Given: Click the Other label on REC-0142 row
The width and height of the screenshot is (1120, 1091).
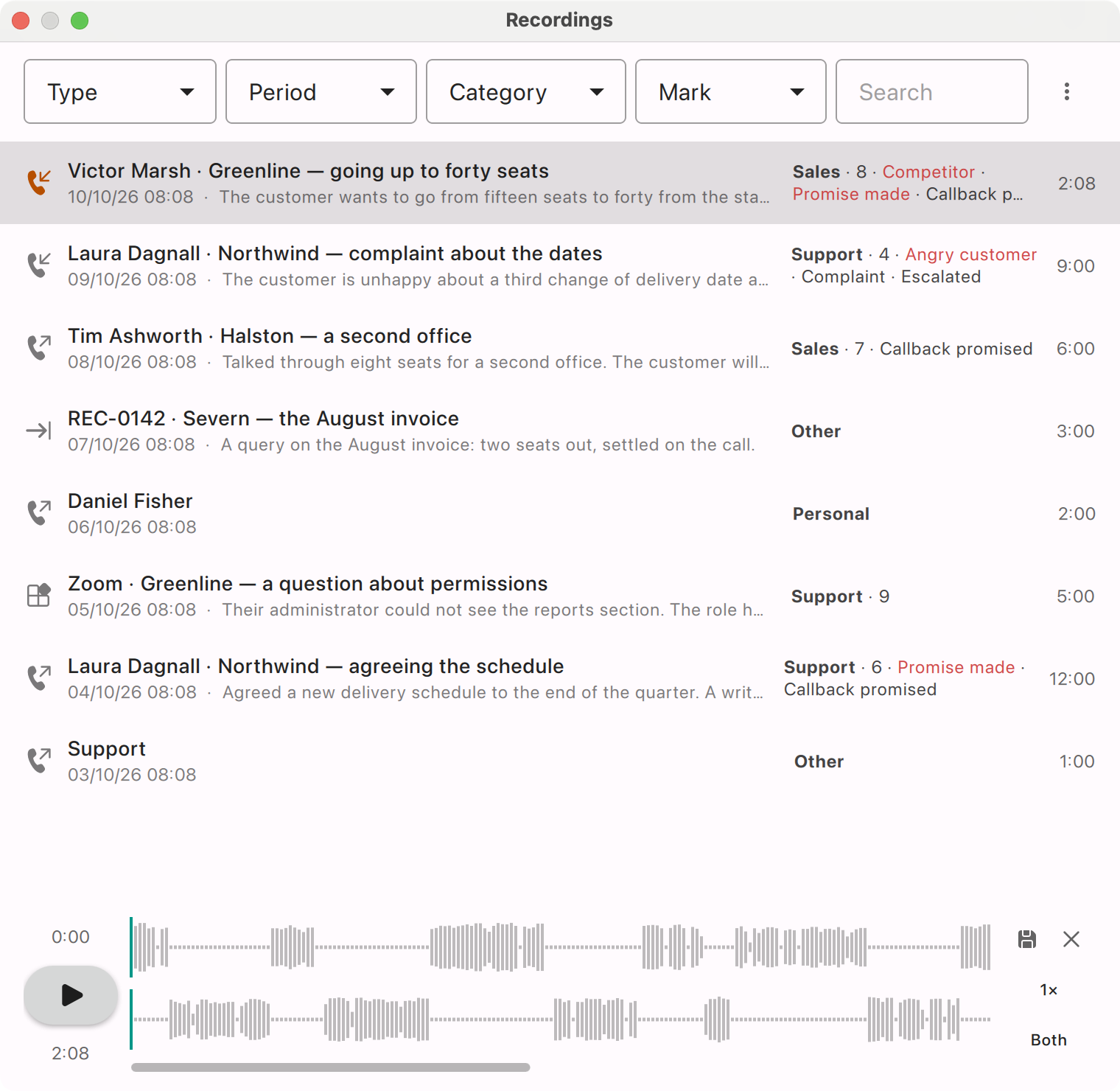Looking at the screenshot, I should tap(816, 431).
